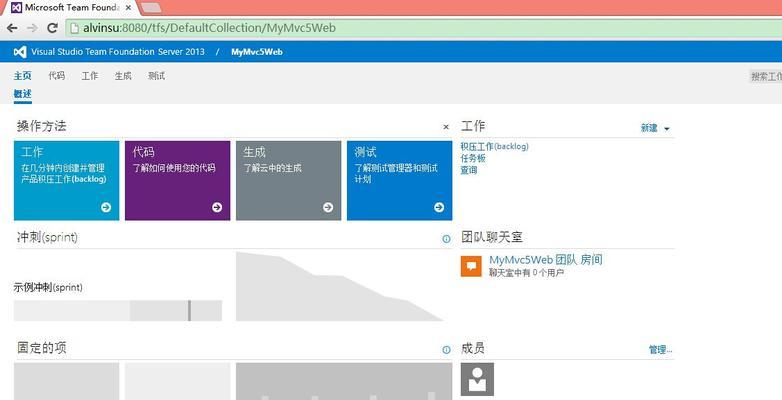Click 管理... link in 成员 panel

tap(660, 350)
